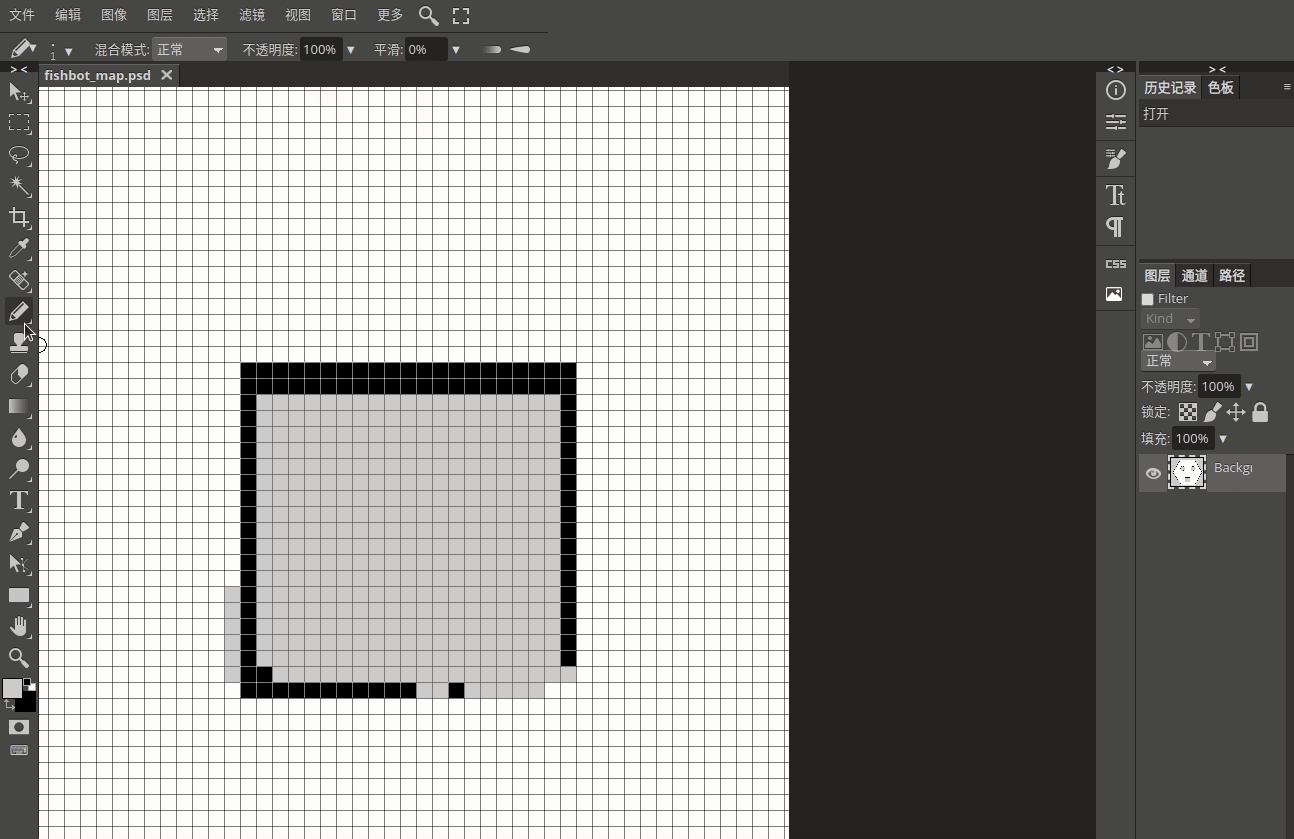Select the Eraser tool
This screenshot has width=1294, height=839.
point(20,375)
